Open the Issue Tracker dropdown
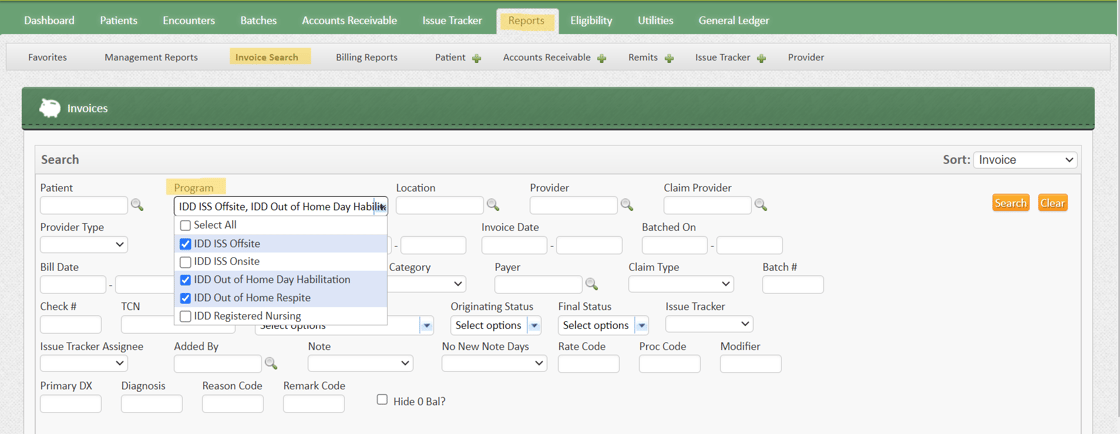 pyautogui.click(x=709, y=324)
